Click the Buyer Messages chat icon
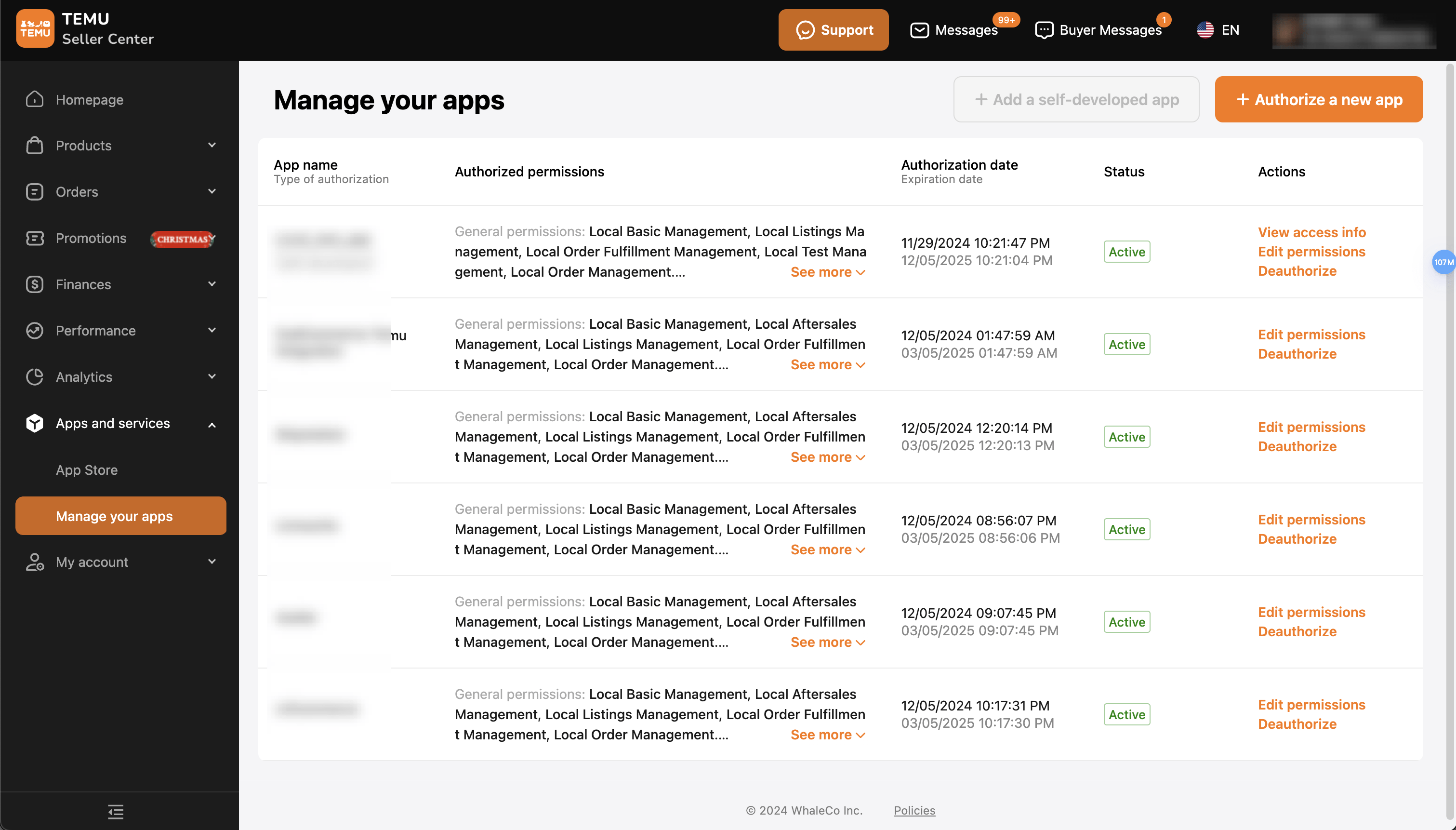Screen dimensions: 1456x830 tap(1045, 30)
